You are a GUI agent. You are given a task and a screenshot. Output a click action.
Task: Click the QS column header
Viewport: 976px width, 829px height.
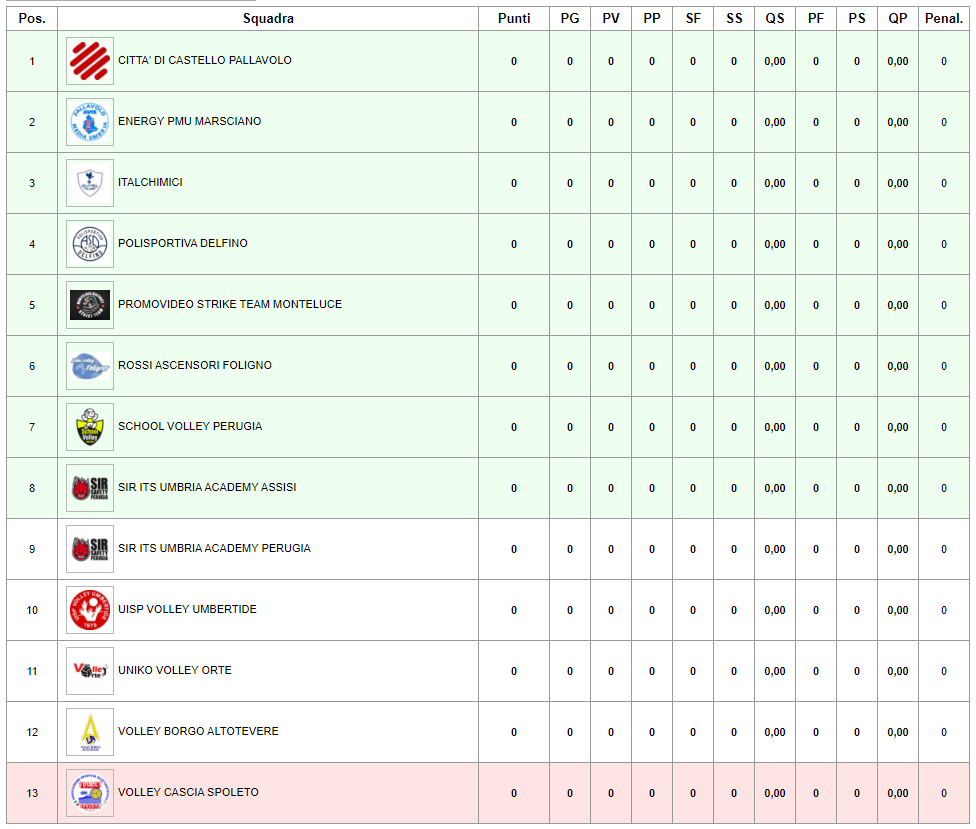[775, 19]
